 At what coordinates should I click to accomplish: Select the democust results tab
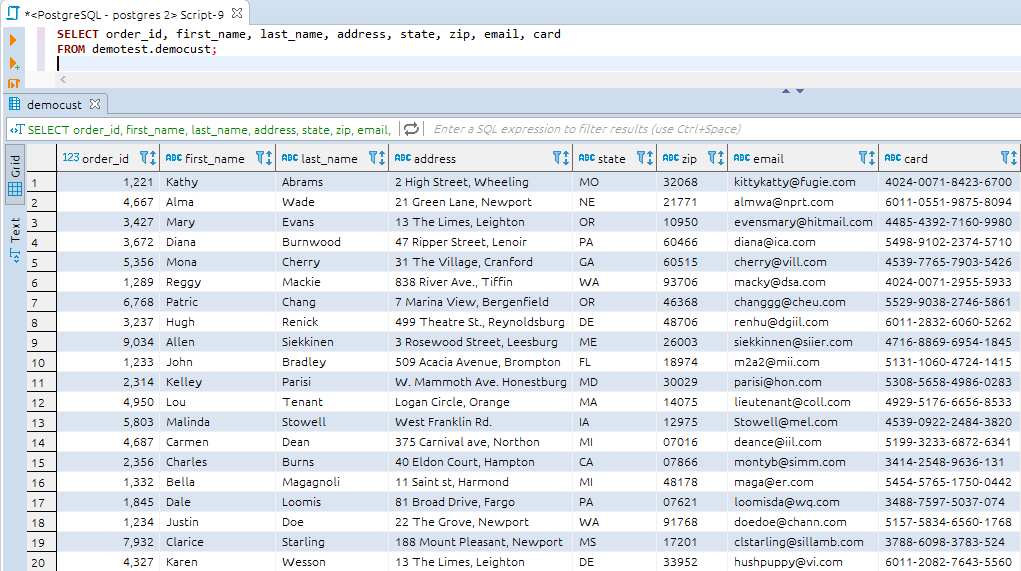pos(53,104)
